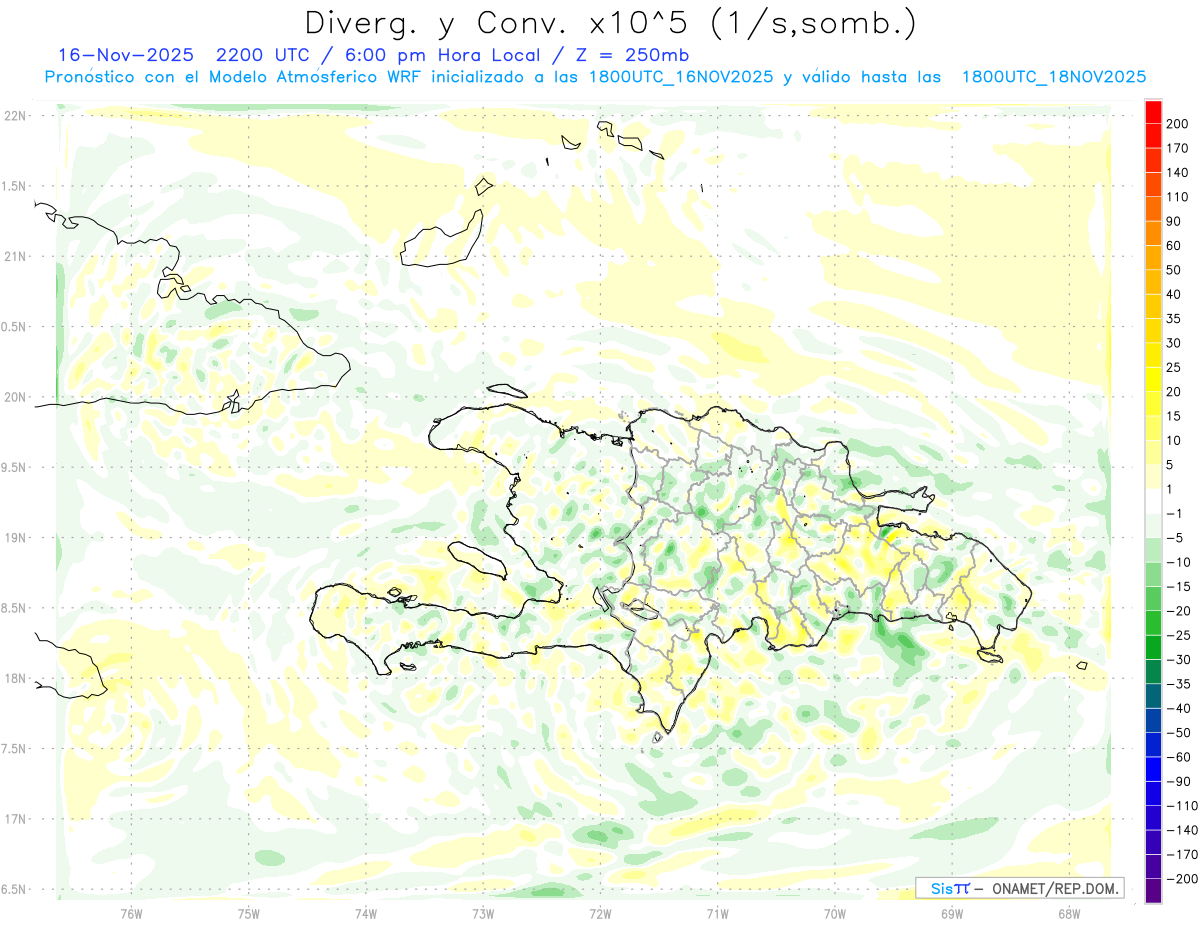Click the "69W" longitude axis label
1200x927 pixels.
tap(952, 913)
